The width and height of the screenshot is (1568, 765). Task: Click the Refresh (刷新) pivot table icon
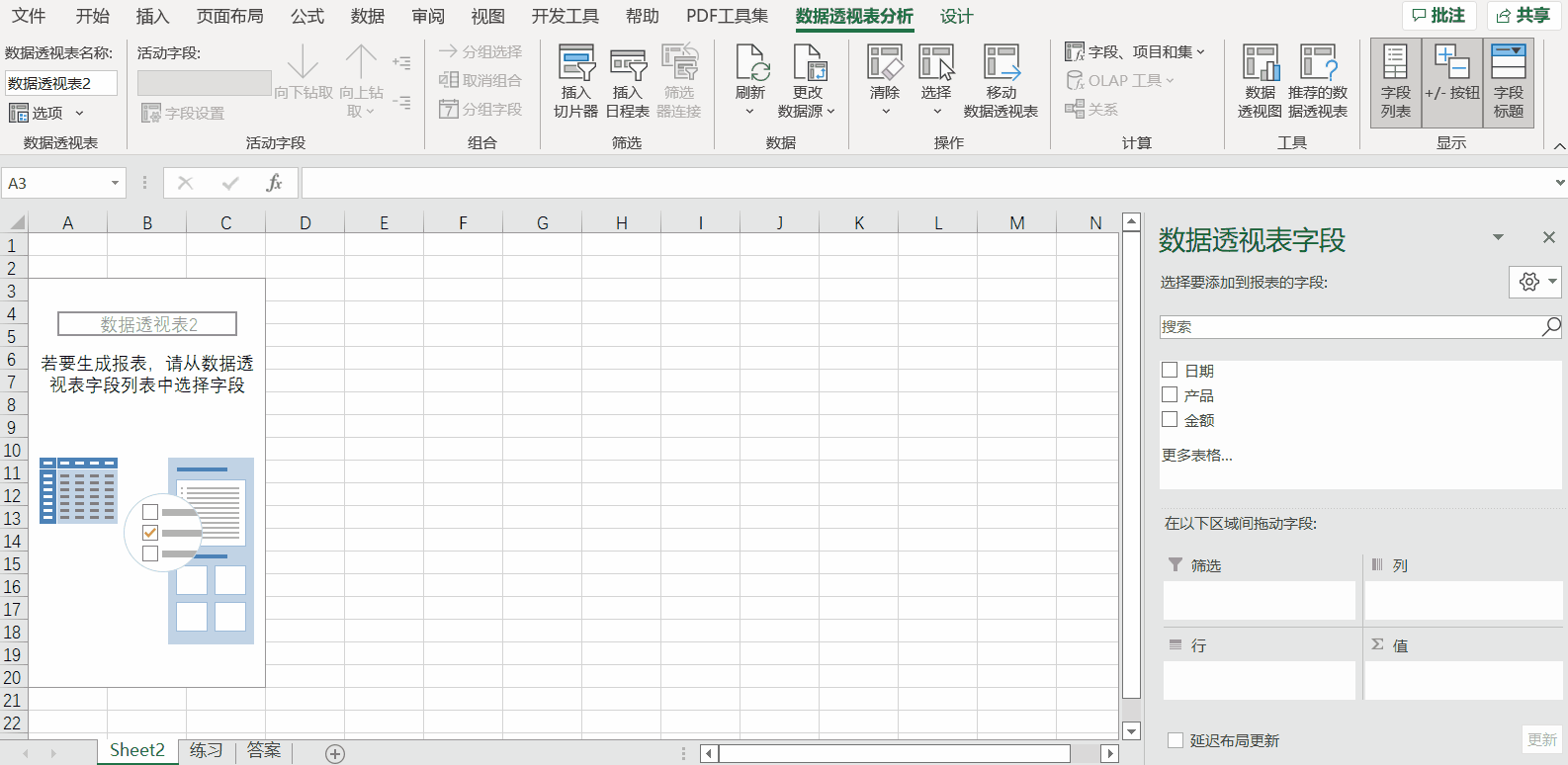coord(750,64)
